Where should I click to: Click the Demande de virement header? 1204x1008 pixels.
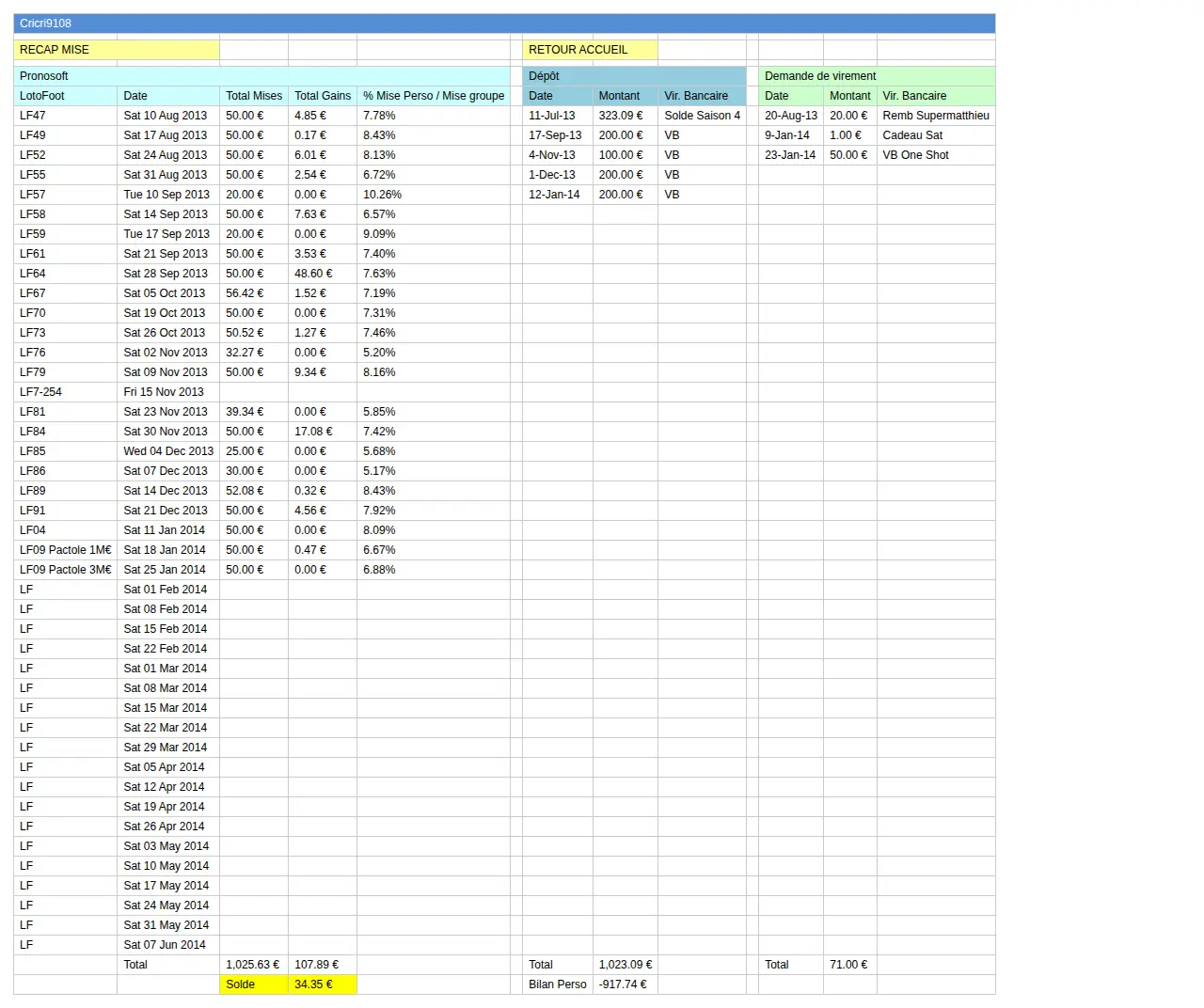pos(877,76)
